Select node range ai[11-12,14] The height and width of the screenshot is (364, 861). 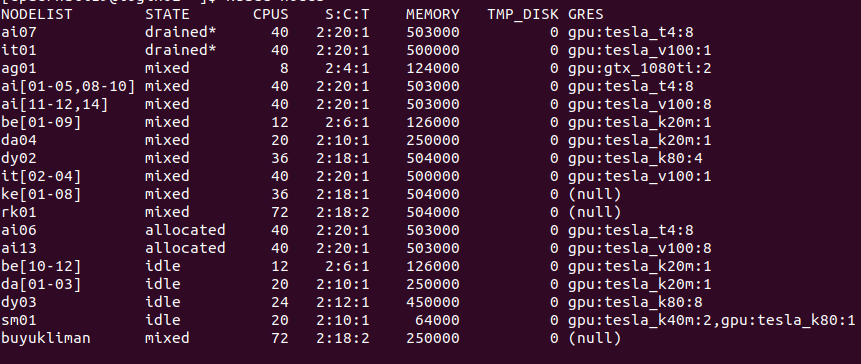tap(54, 105)
